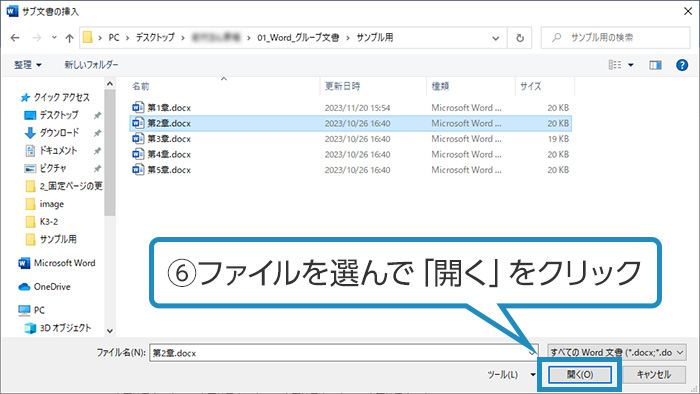Screen dimensions: 700x394
Task: Click the pin icon beside ドキュメント
Action: tap(97, 151)
